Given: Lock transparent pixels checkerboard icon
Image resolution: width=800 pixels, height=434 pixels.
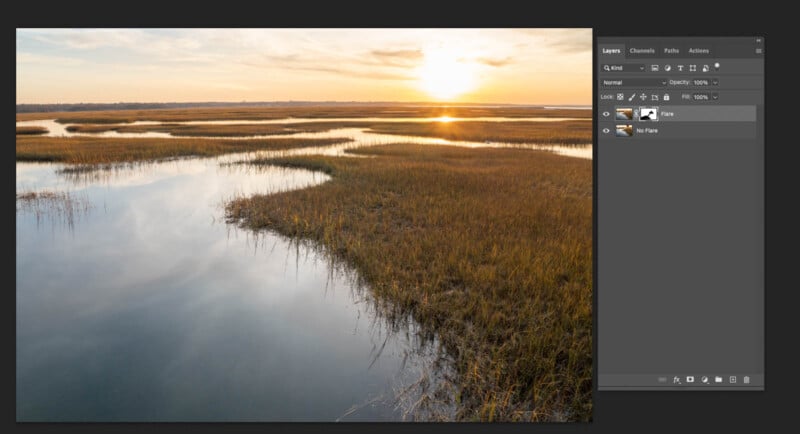Looking at the screenshot, I should click(x=620, y=97).
